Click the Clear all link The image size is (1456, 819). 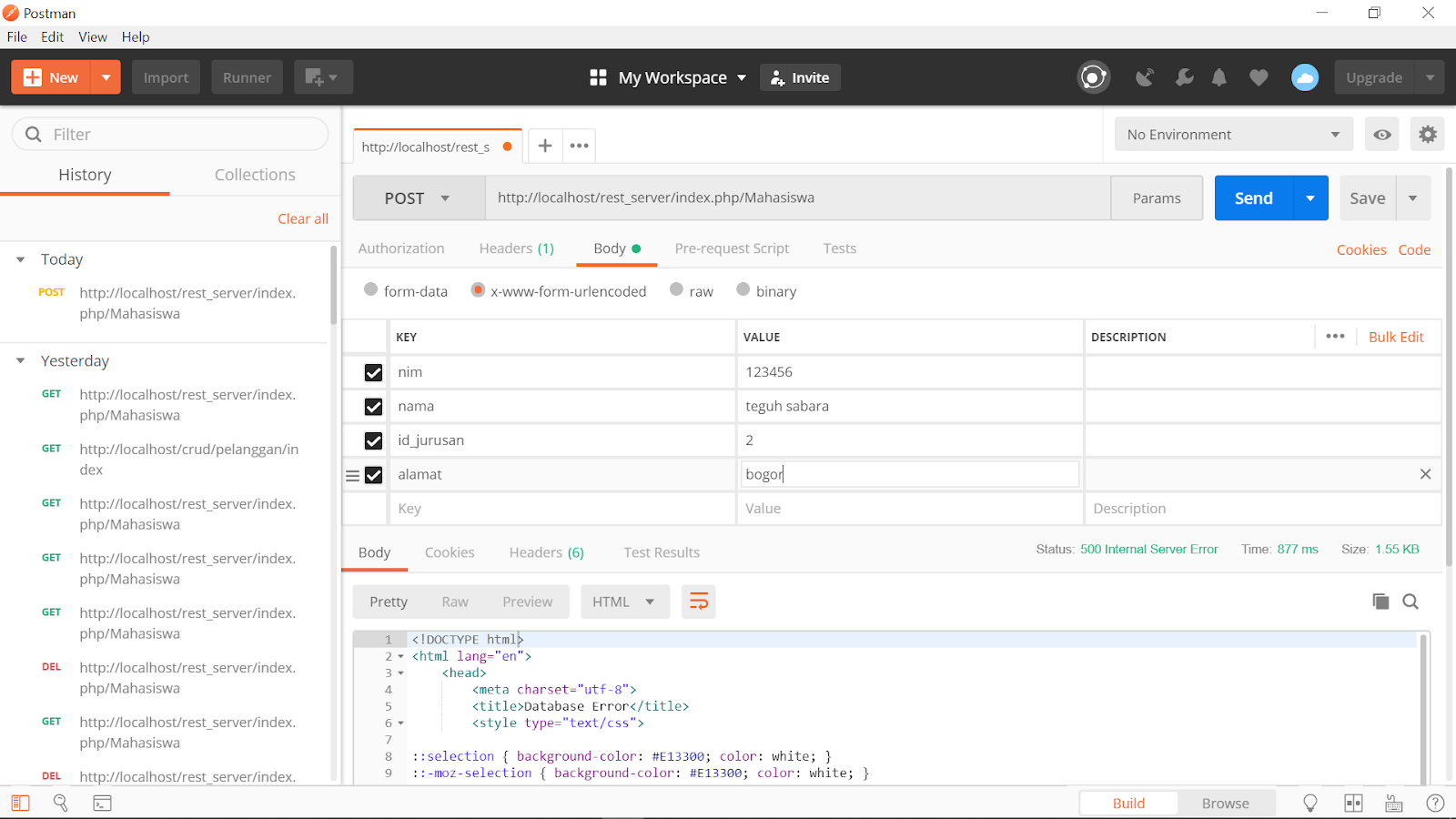click(x=303, y=218)
